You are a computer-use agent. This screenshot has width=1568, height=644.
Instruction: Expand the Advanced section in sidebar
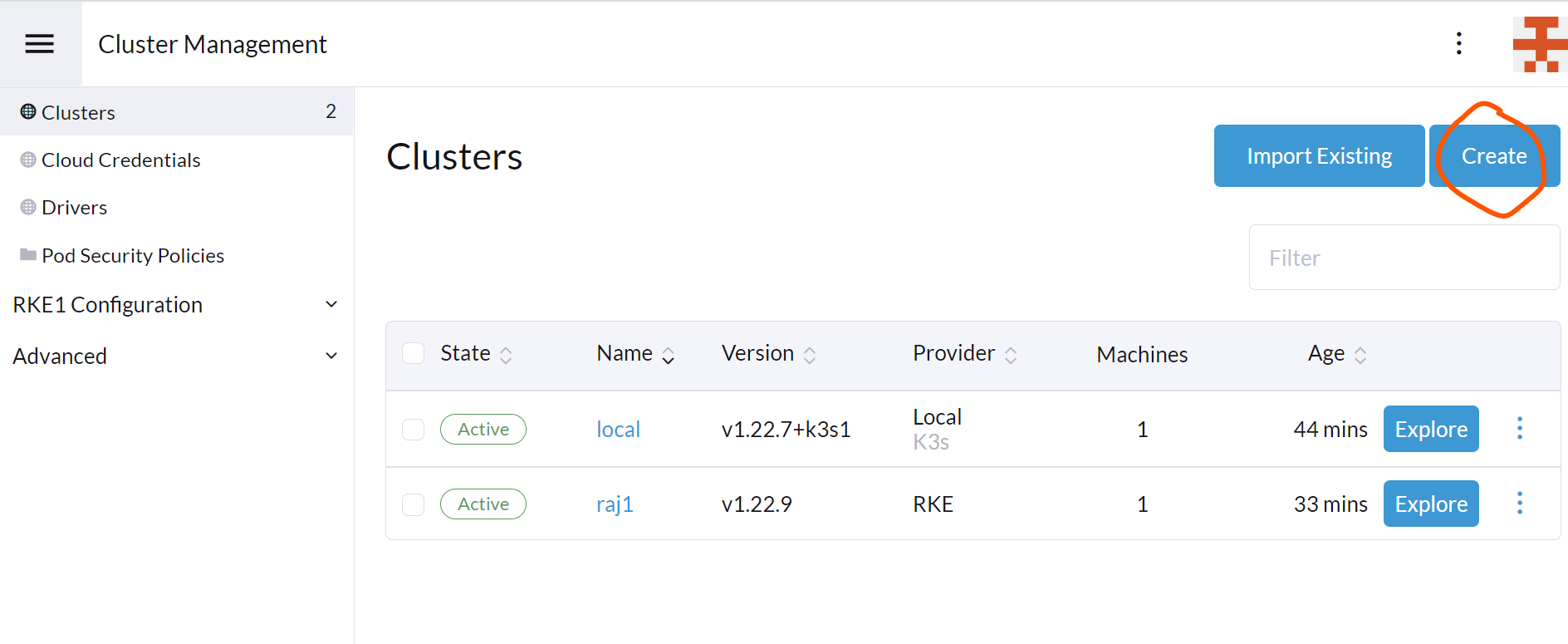(175, 356)
